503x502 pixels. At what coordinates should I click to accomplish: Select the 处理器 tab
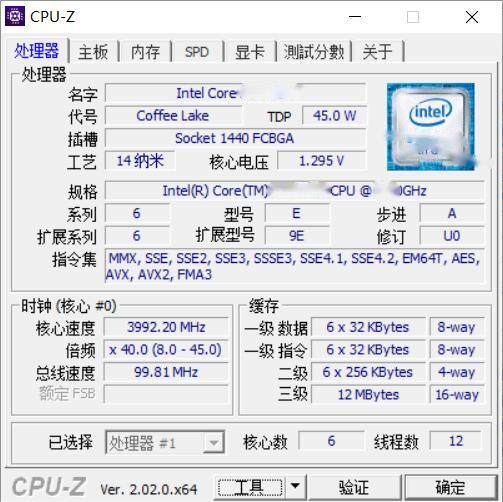36,51
